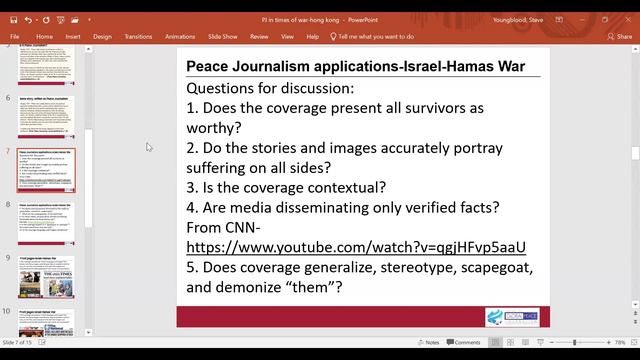Image resolution: width=640 pixels, height=360 pixels.
Task: Toggle the Notes pane from status bar
Action: (429, 342)
